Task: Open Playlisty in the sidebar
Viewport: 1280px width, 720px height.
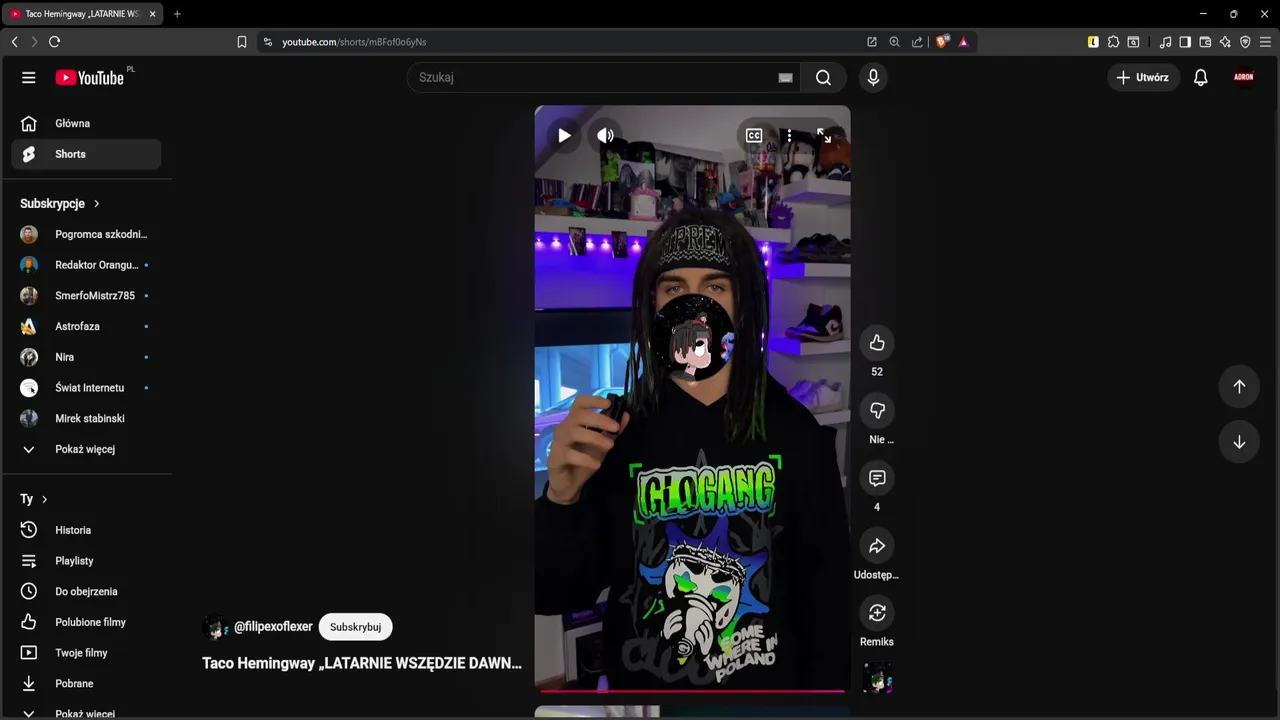Action: pos(86,561)
